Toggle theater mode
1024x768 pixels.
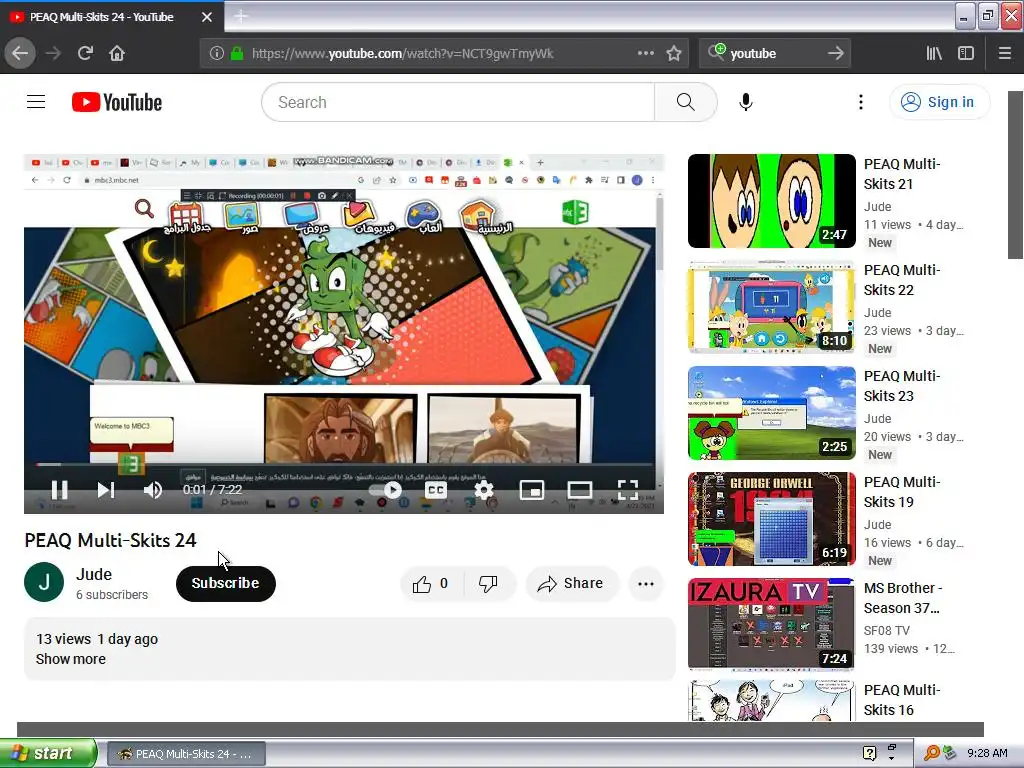click(x=579, y=490)
